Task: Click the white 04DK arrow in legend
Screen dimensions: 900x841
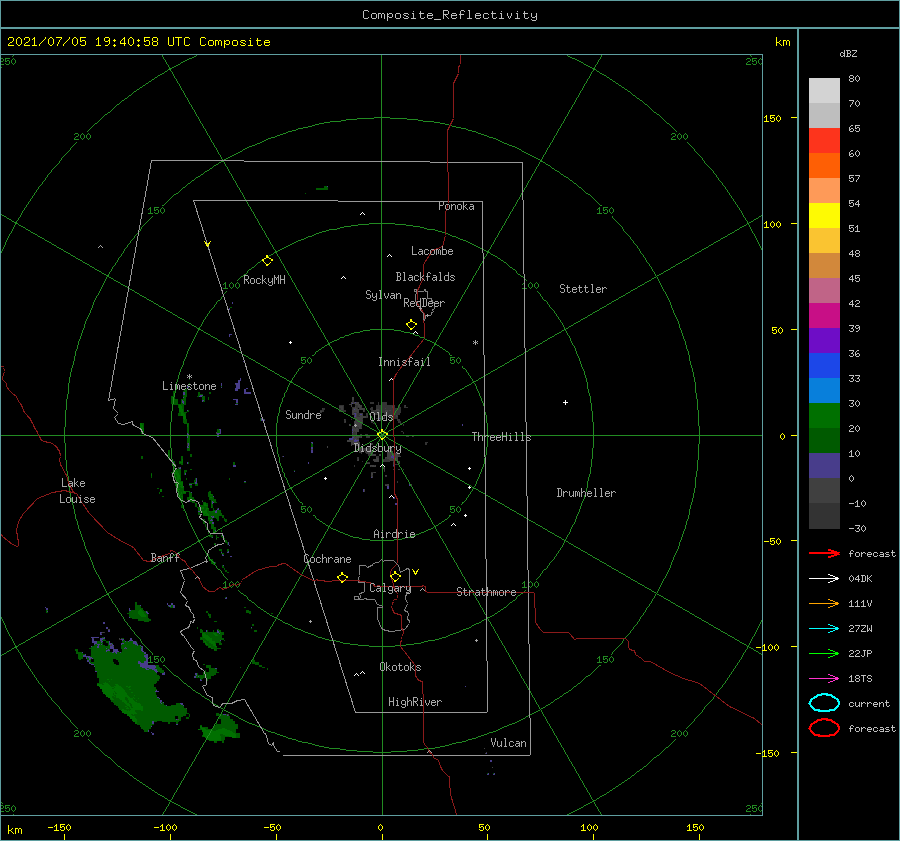Action: tap(824, 578)
